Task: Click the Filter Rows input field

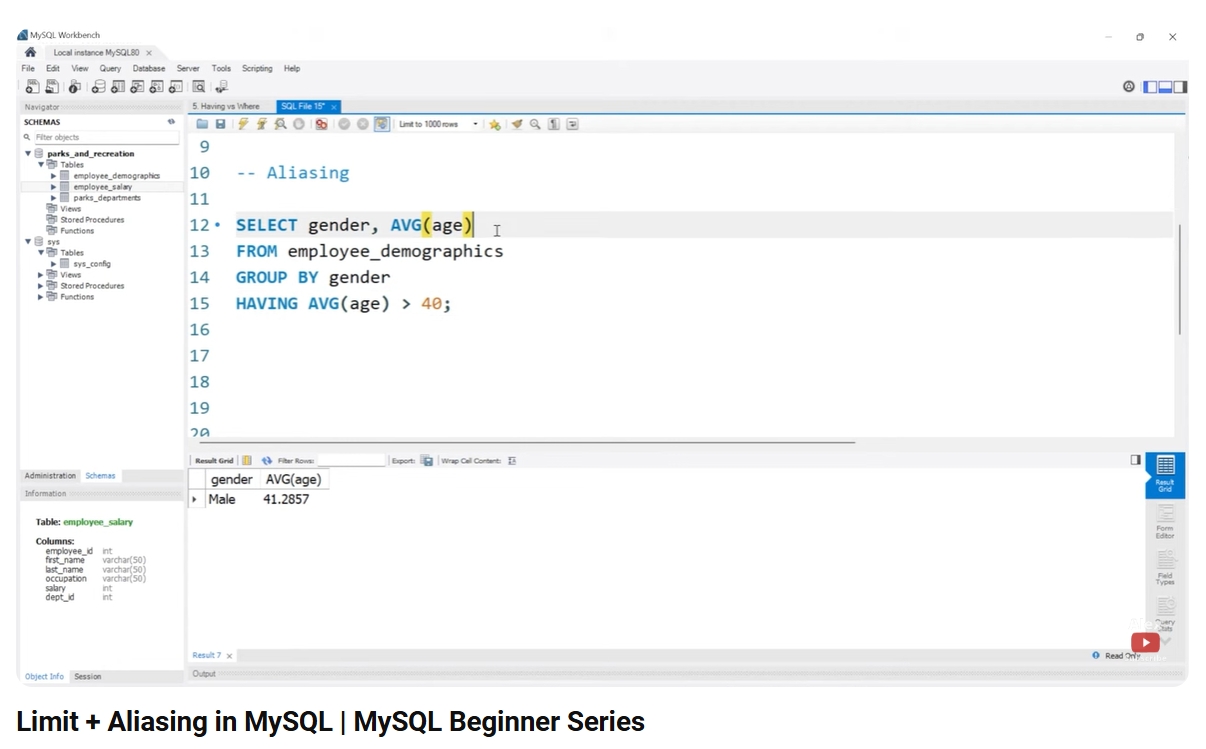Action: pyautogui.click(x=351, y=461)
